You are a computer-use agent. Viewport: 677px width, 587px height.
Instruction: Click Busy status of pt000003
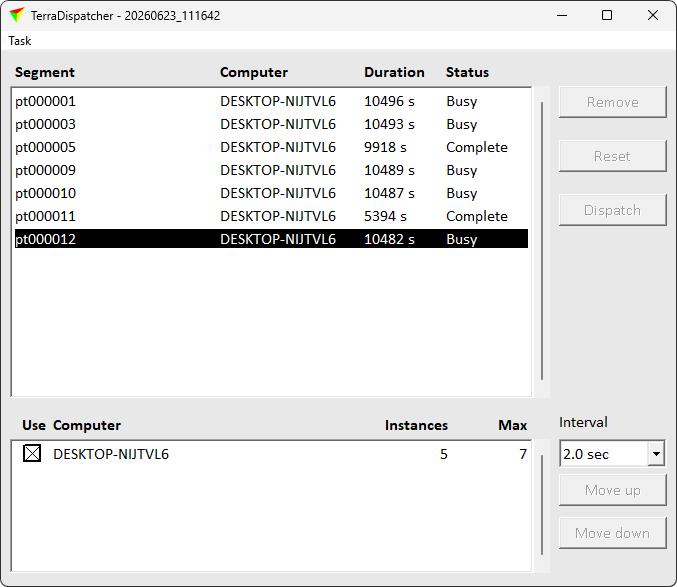[462, 125]
